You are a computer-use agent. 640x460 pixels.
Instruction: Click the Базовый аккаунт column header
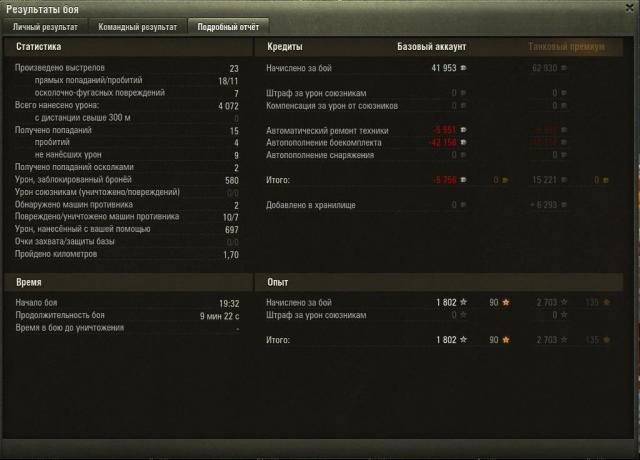[x=431, y=47]
